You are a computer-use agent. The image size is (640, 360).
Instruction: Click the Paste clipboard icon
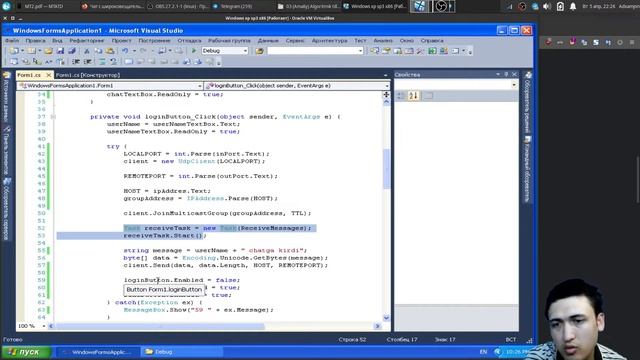[110, 51]
